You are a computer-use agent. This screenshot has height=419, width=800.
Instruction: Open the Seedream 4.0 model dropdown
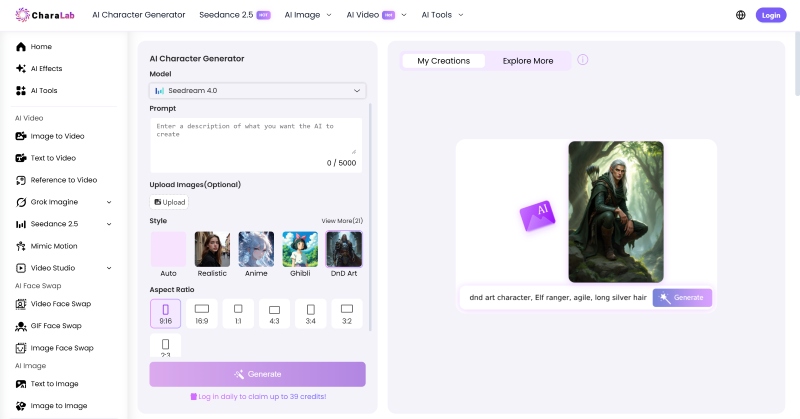(x=258, y=90)
